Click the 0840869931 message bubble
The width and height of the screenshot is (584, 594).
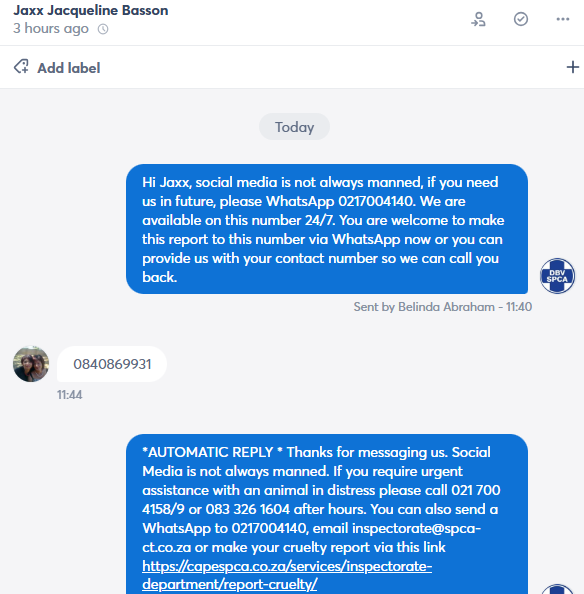pyautogui.click(x=112, y=364)
